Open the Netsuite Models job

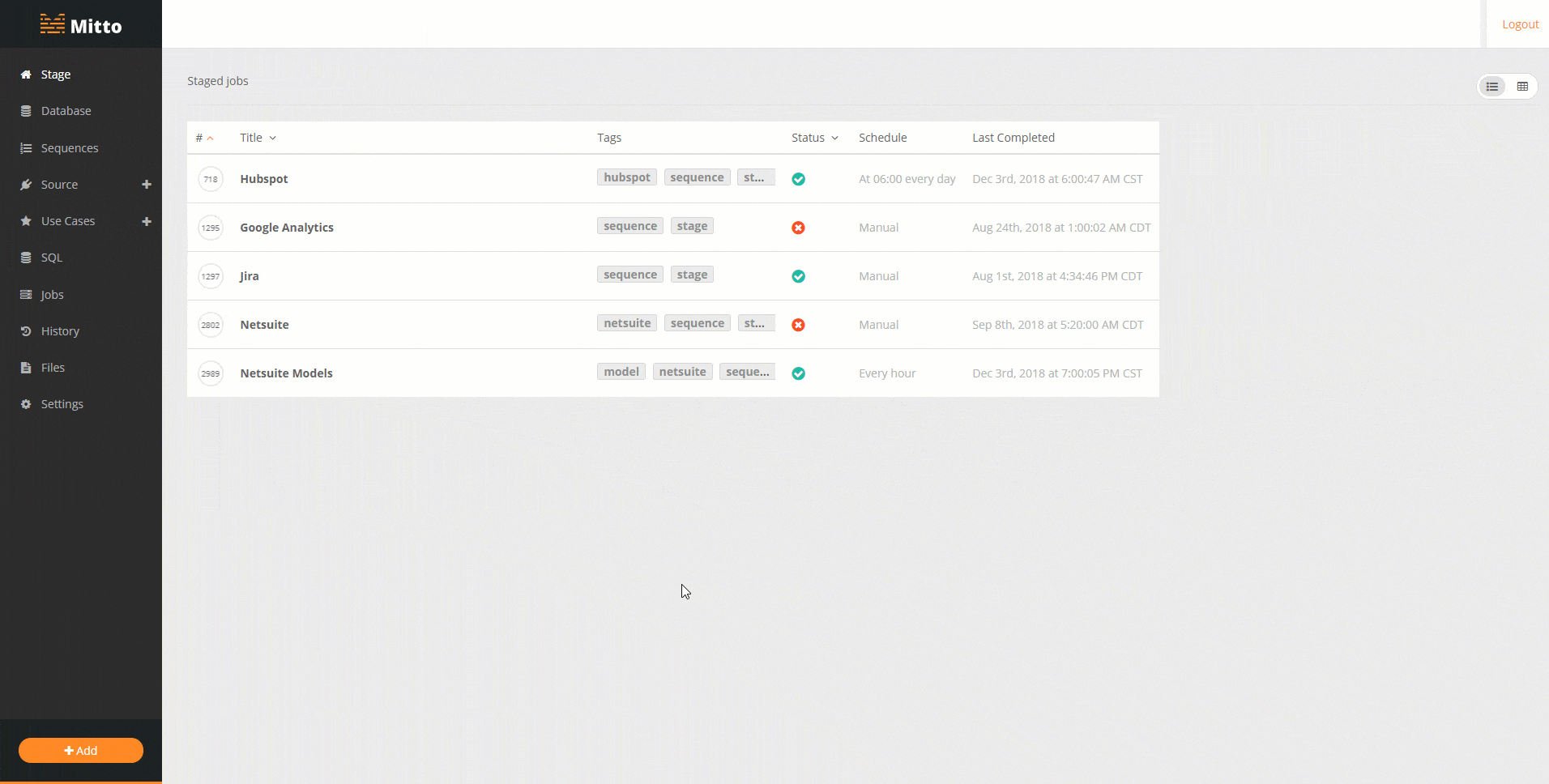286,373
